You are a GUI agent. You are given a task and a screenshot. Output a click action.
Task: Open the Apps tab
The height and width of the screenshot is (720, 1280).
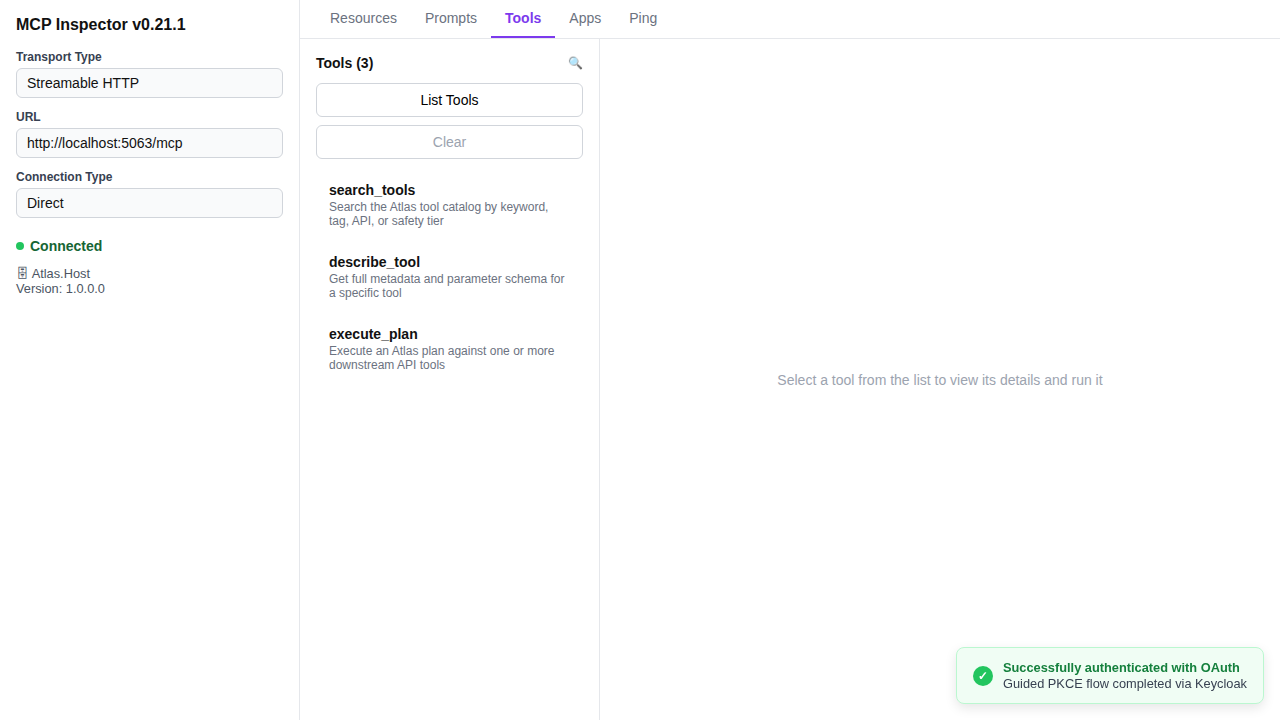pyautogui.click(x=585, y=18)
